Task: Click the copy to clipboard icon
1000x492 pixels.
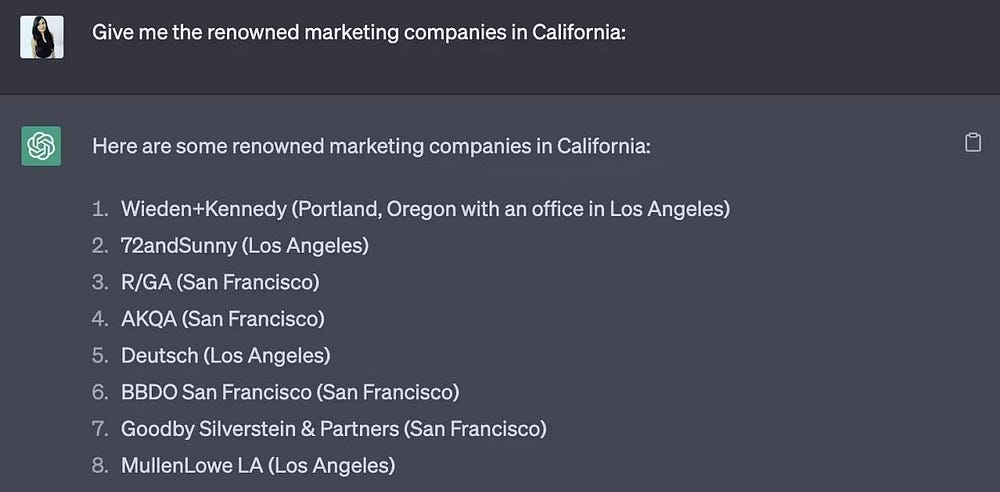Action: pos(972,143)
